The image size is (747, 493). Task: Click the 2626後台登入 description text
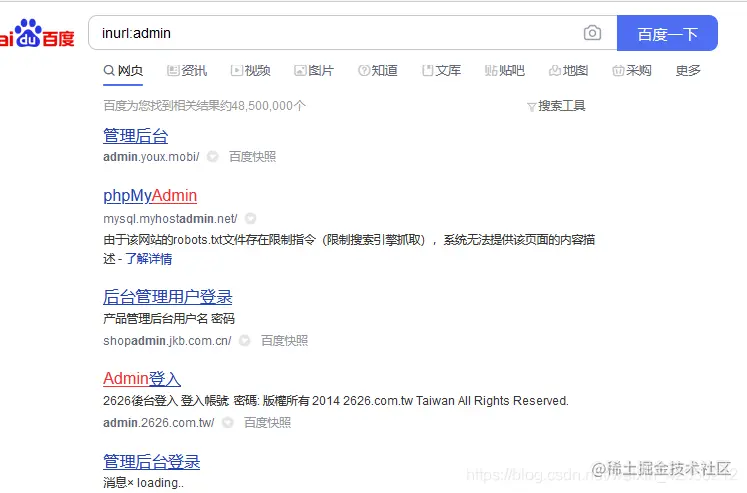click(336, 401)
